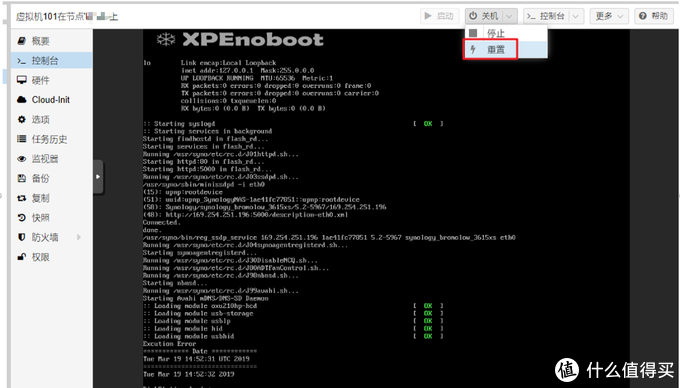Click the 硬件 monitor icon

pos(21,80)
